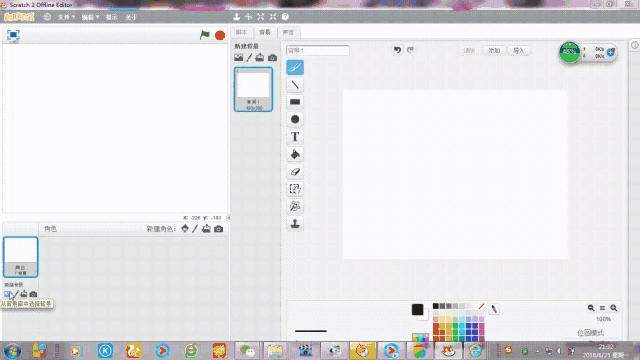Take stage backdrop photo with camera under Stage
640x360 pixels.
point(33,294)
